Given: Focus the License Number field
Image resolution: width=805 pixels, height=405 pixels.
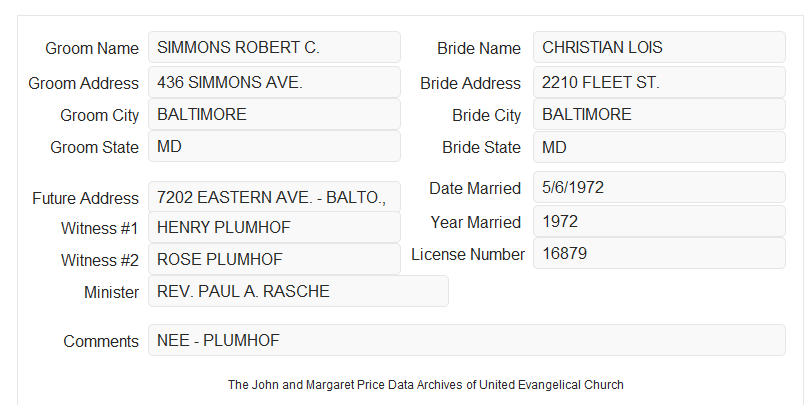Looking at the screenshot, I should pos(659,253).
